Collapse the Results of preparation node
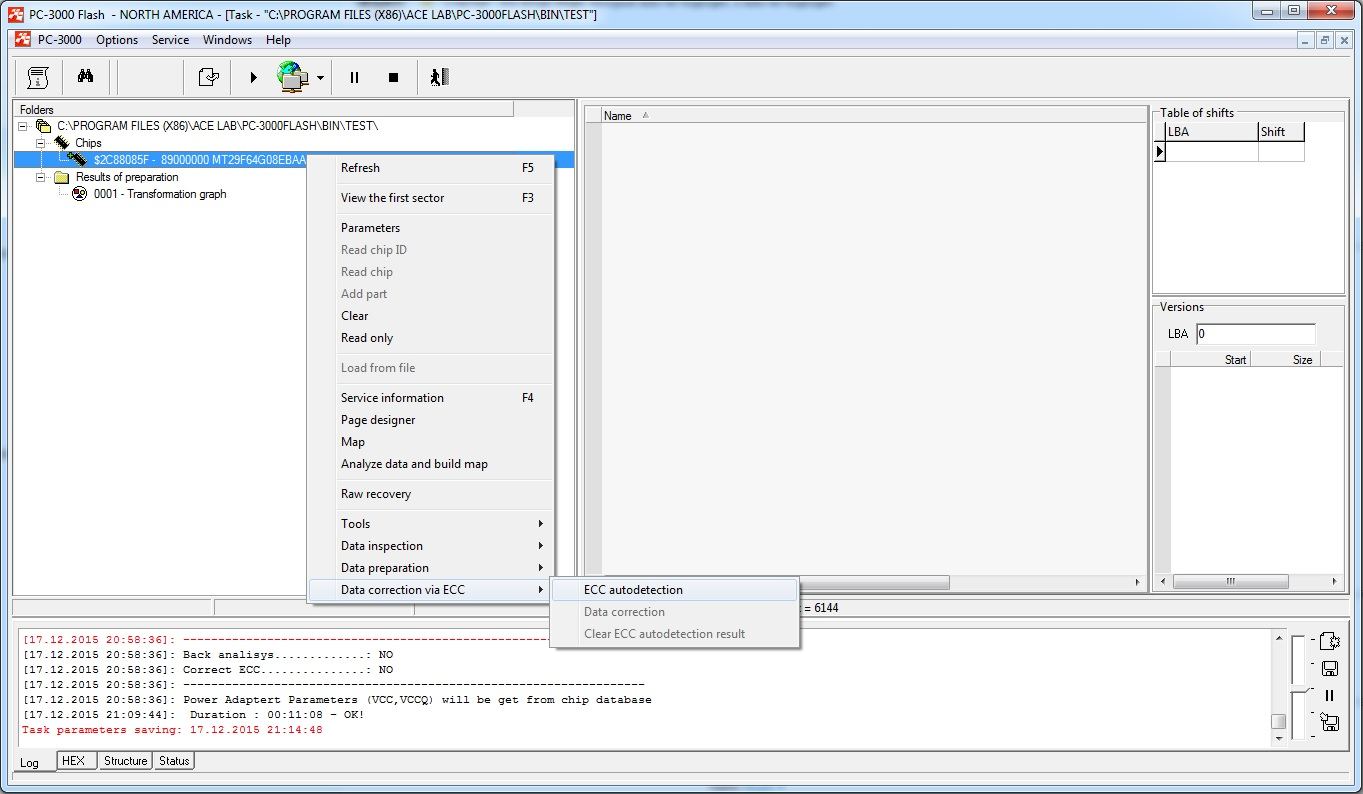 (42, 177)
